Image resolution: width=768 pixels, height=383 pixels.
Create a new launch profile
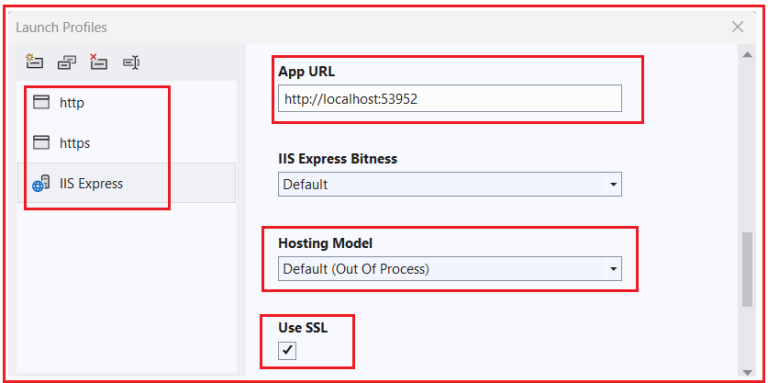click(34, 62)
